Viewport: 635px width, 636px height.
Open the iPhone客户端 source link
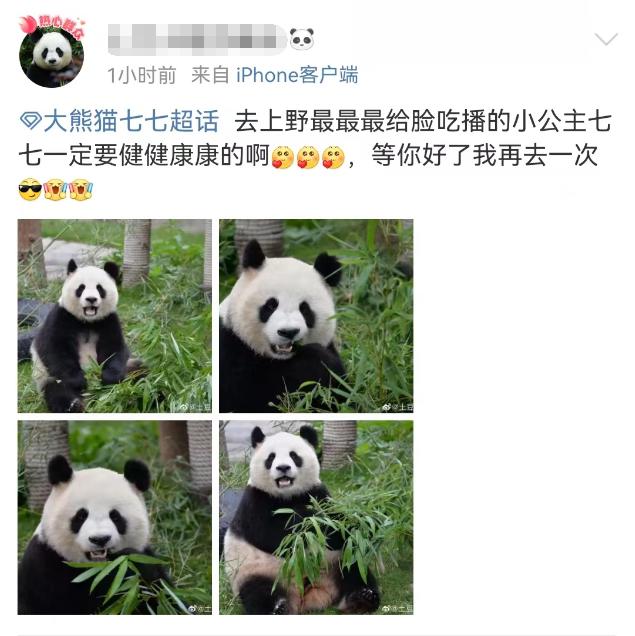point(297,75)
